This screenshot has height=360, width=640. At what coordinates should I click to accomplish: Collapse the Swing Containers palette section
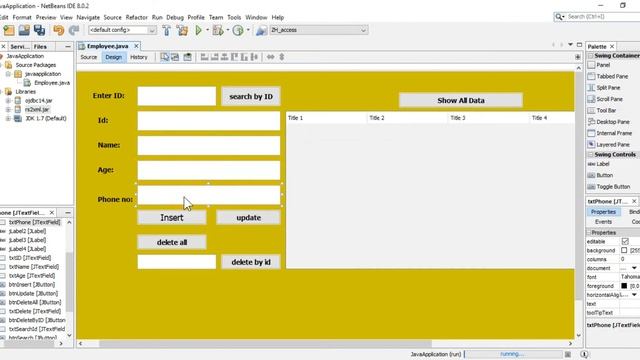coord(590,56)
